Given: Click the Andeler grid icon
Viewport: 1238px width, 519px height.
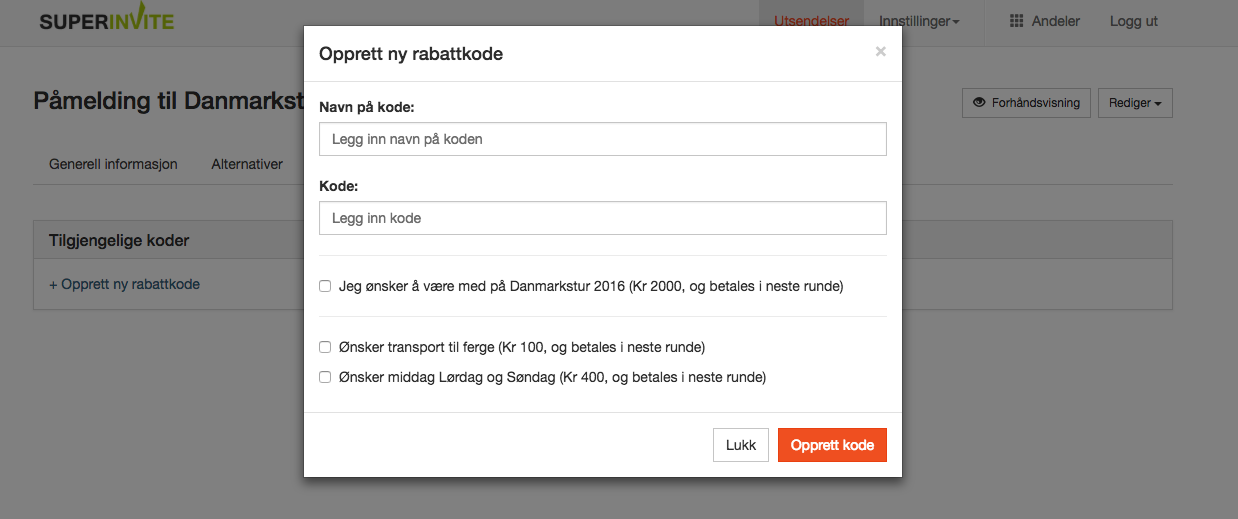Looking at the screenshot, I should 1016,21.
